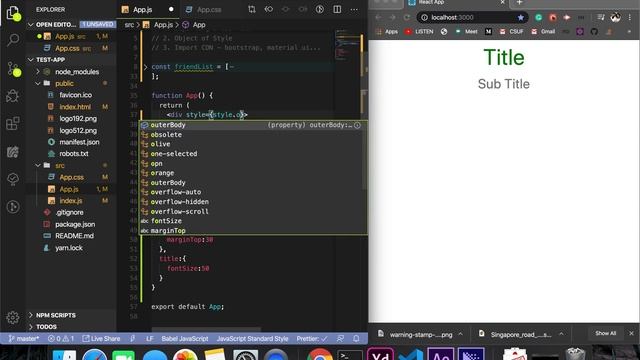Reload the localhost page in Chrome
The height and width of the screenshot is (360, 640).
407,18
